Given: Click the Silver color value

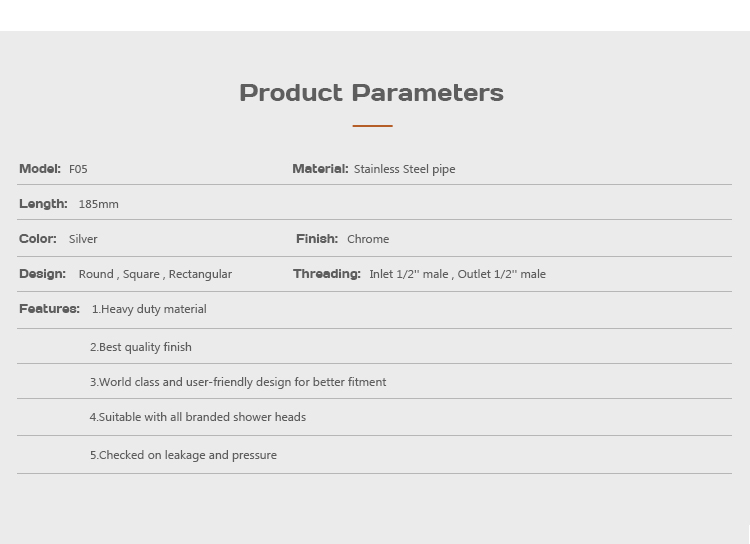Looking at the screenshot, I should 83,240.
